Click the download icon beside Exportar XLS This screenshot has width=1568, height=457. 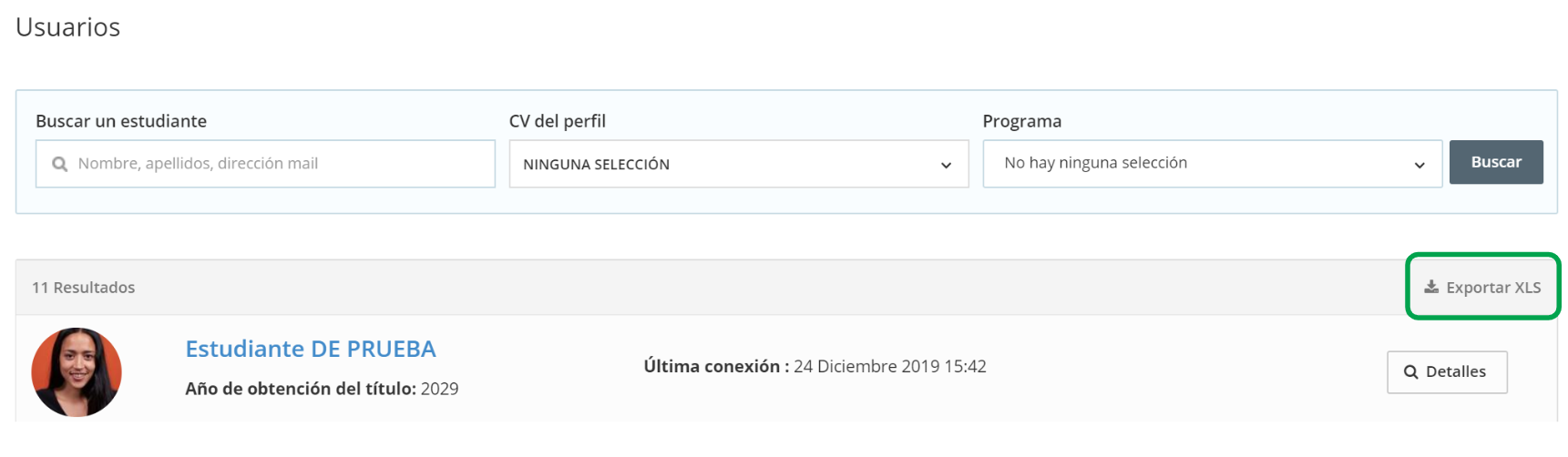click(1431, 287)
